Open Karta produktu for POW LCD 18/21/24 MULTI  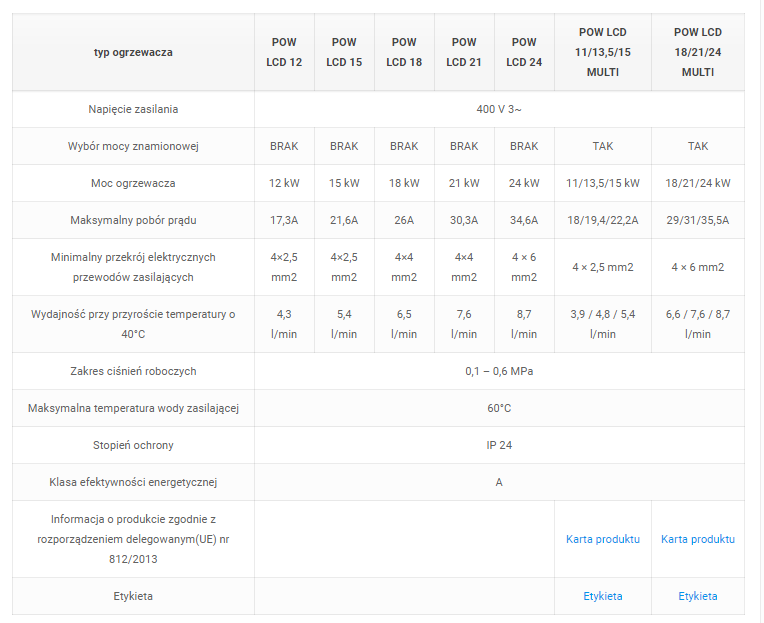(697, 539)
